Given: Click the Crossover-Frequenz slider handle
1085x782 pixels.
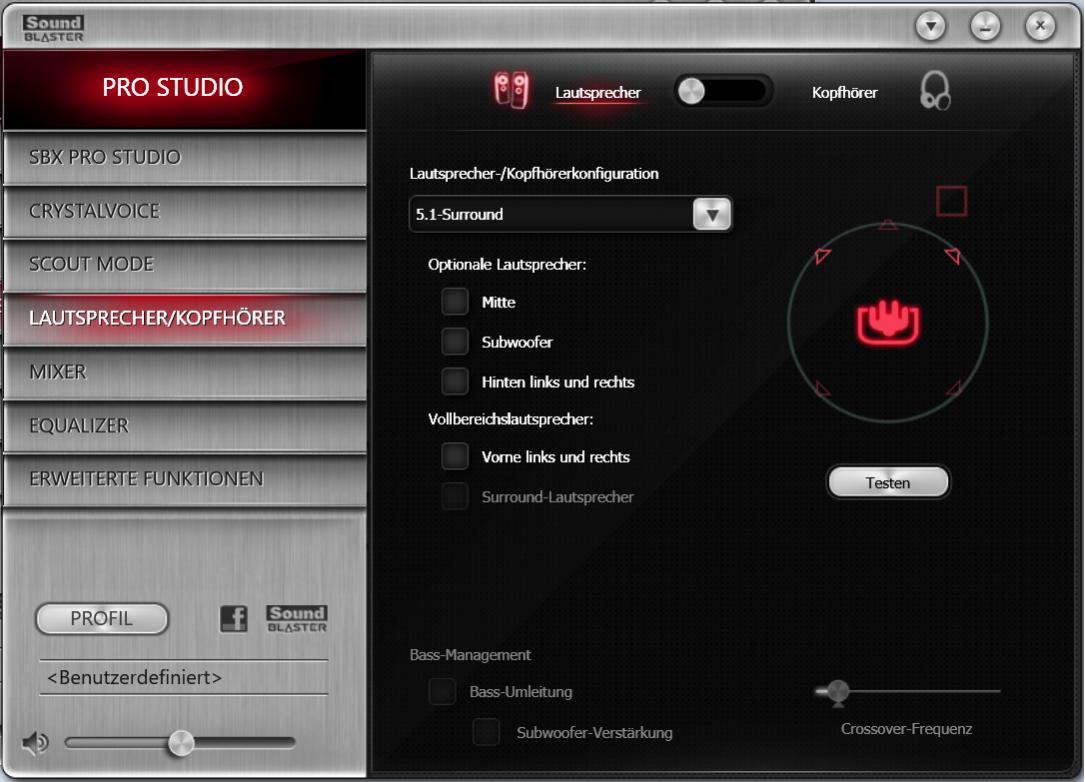Looking at the screenshot, I should (x=838, y=691).
